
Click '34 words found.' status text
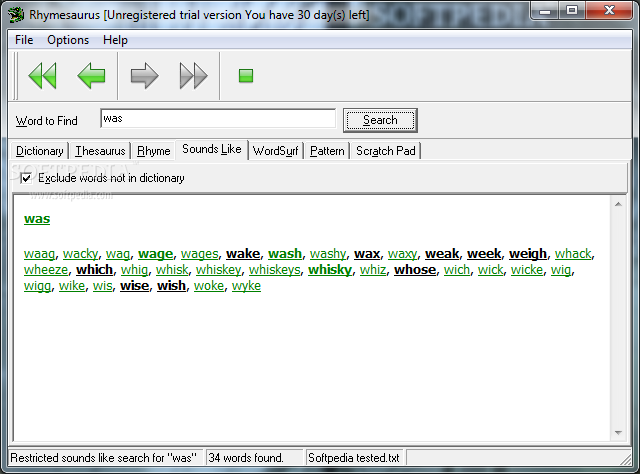(246, 458)
